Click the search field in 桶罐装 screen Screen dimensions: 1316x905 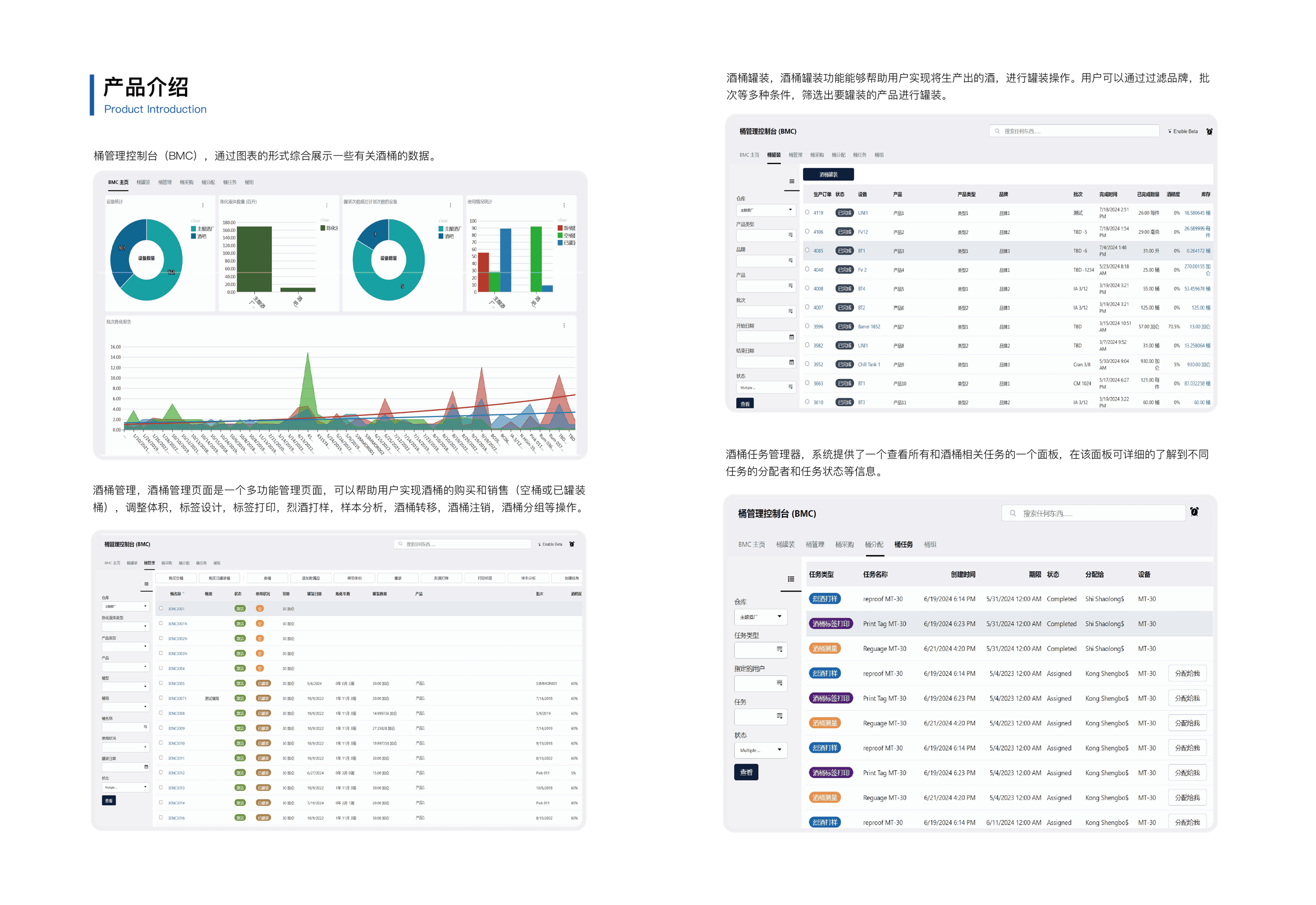point(1074,132)
